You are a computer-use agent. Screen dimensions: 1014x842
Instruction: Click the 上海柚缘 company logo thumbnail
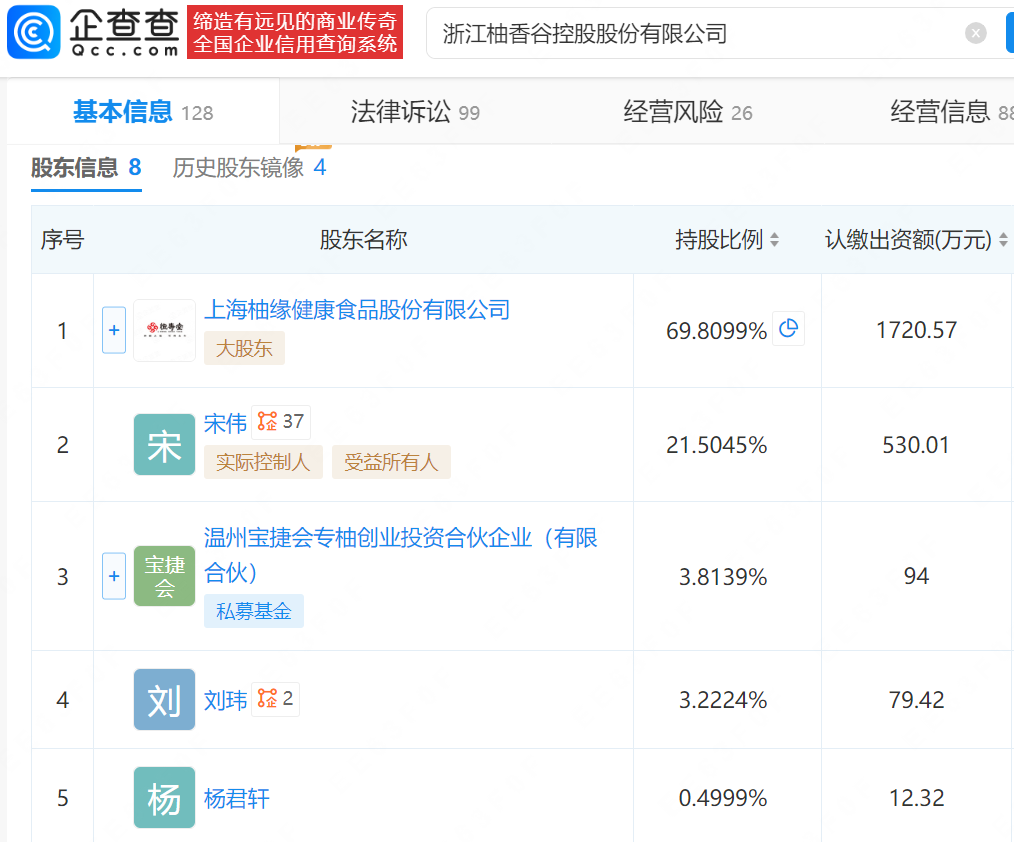click(164, 330)
